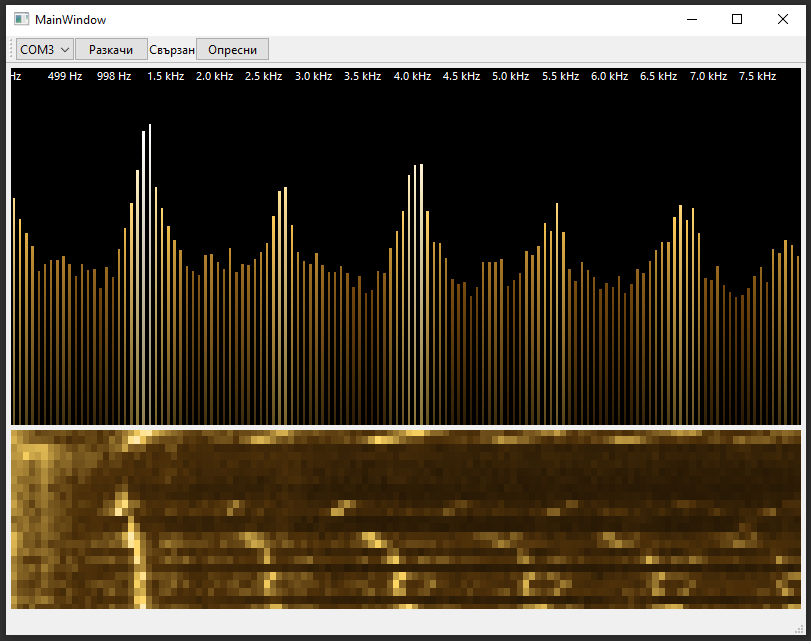
Task: Click the 6.5 kHz frequency label
Action: click(658, 76)
